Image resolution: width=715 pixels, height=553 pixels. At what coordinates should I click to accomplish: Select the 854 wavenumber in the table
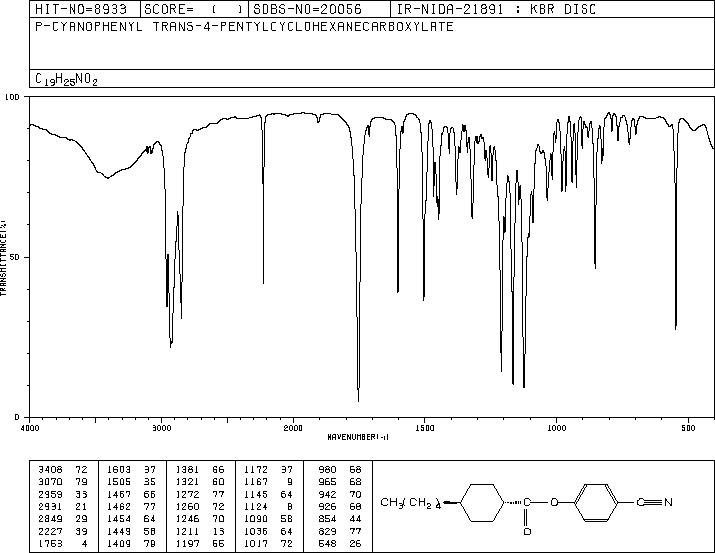pyautogui.click(x=327, y=519)
